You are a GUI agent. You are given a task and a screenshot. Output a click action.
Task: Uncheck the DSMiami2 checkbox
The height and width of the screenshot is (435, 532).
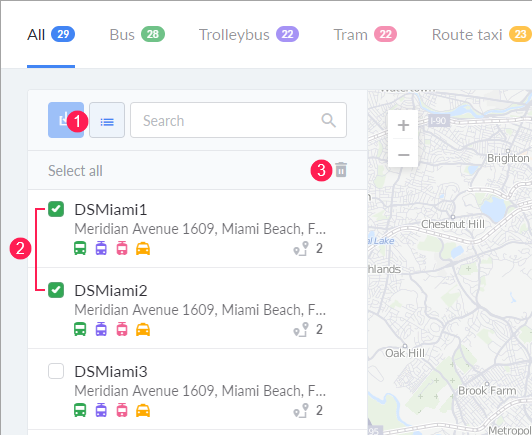(x=56, y=290)
